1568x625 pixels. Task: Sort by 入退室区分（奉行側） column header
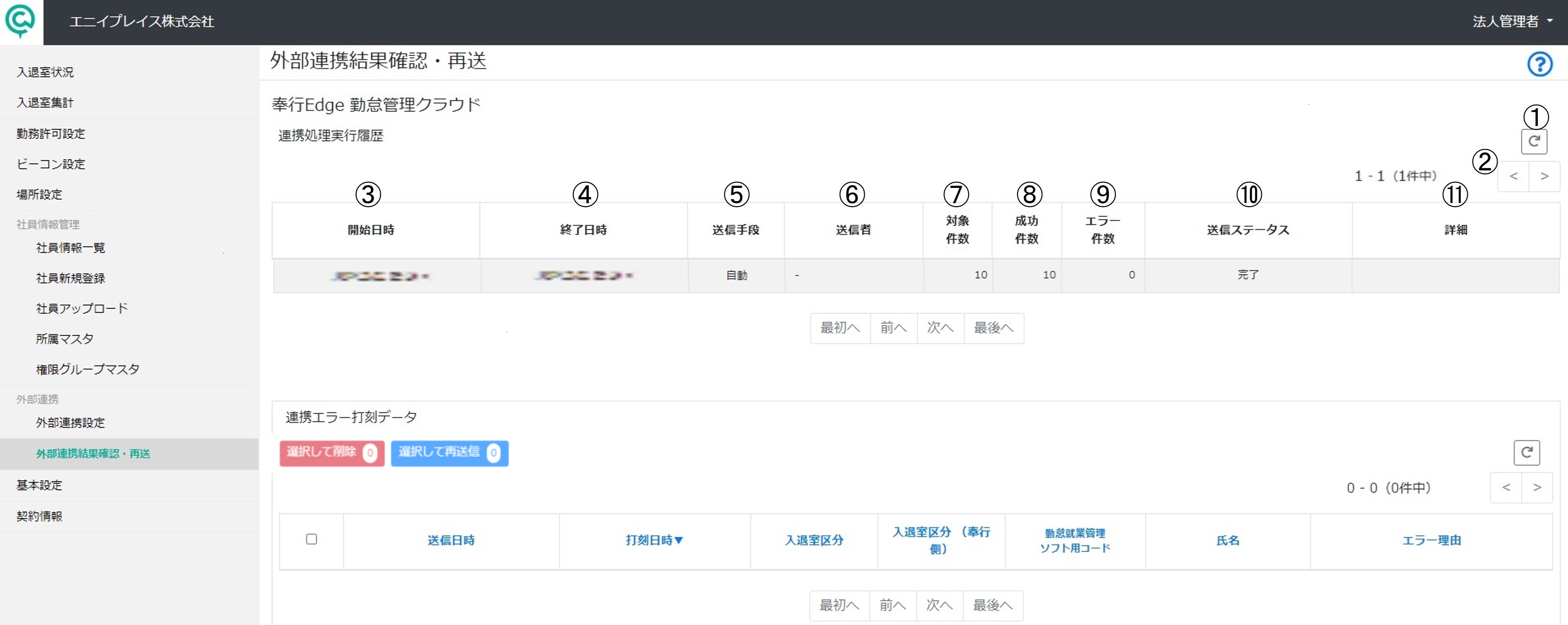tap(941, 541)
